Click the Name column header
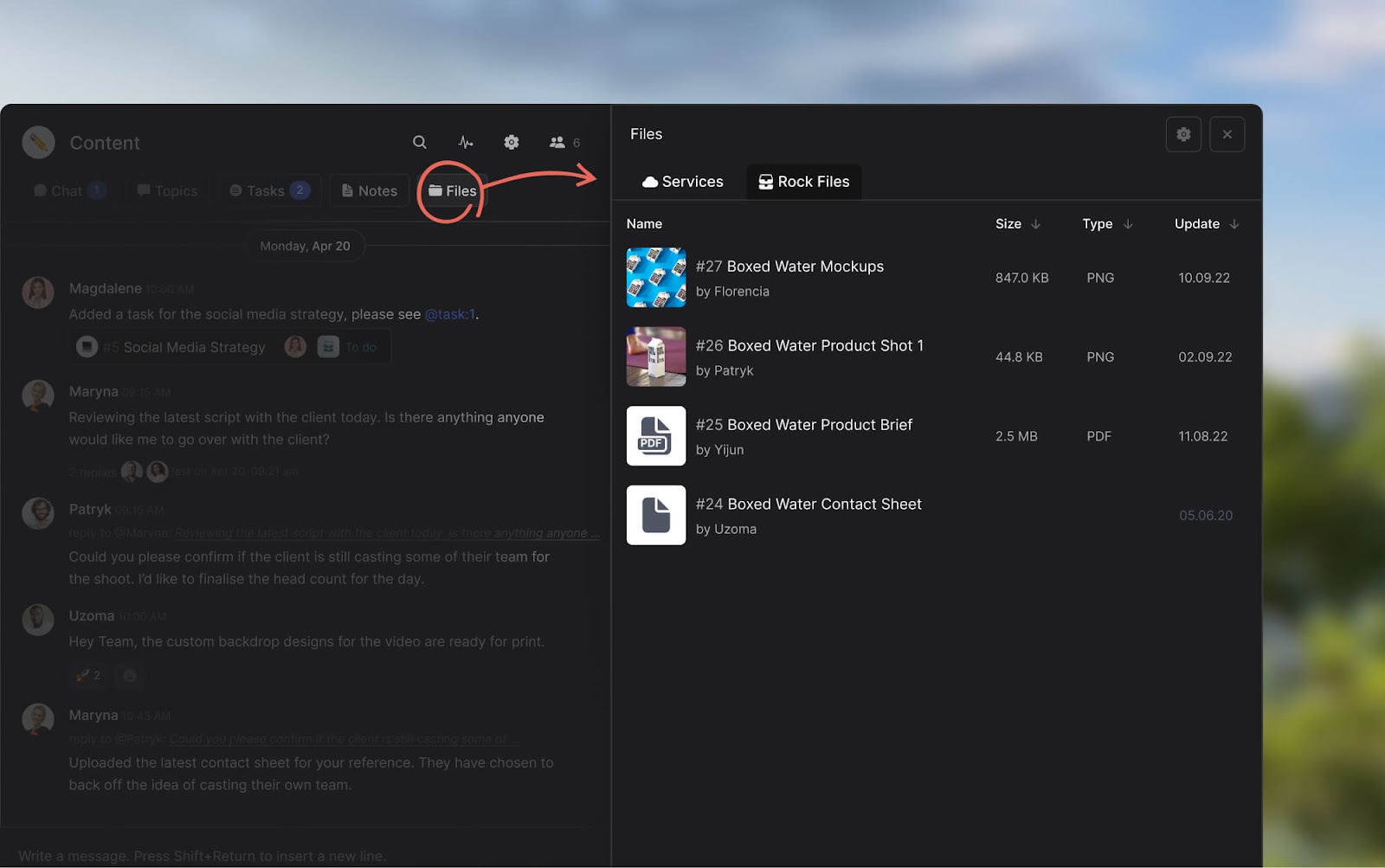The image size is (1385, 868). click(644, 223)
